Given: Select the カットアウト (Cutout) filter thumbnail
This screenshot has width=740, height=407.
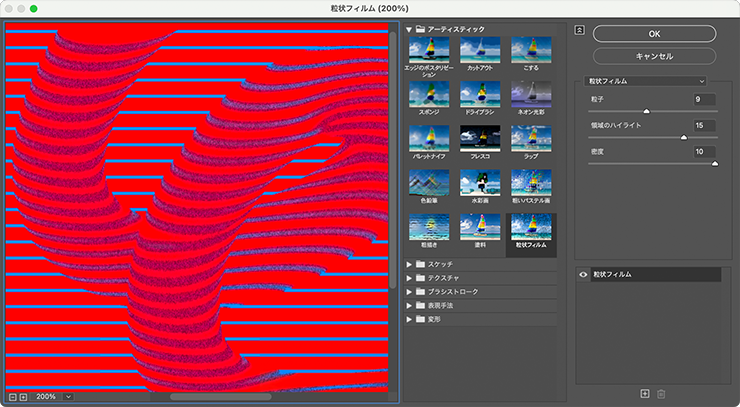Looking at the screenshot, I should [480, 50].
